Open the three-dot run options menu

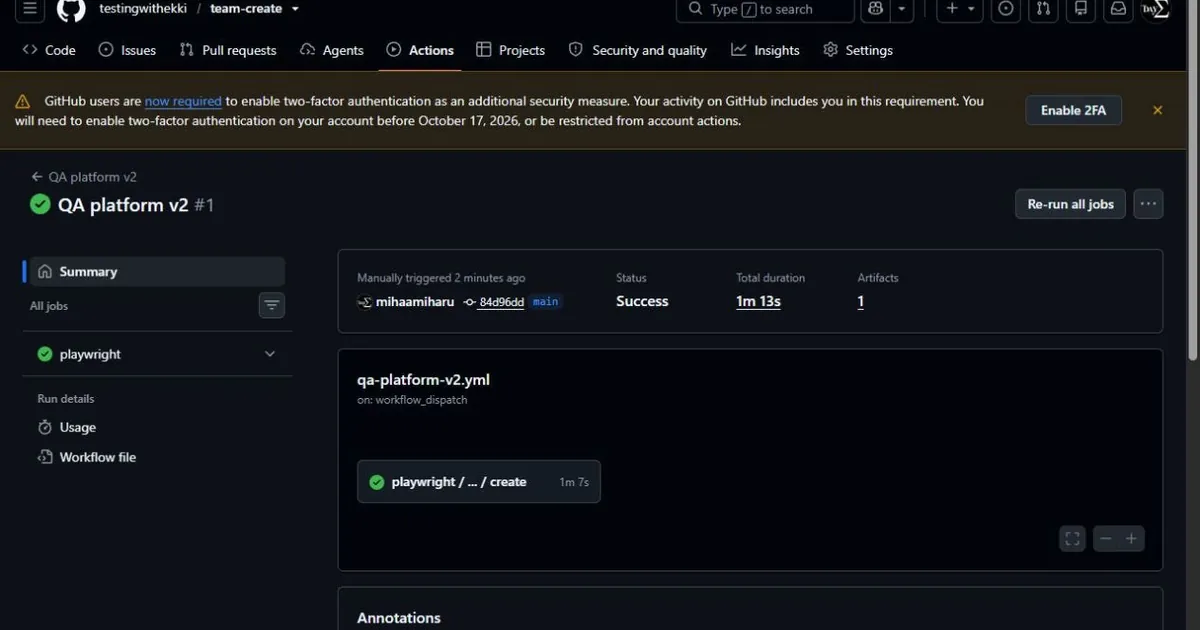pyautogui.click(x=1148, y=204)
